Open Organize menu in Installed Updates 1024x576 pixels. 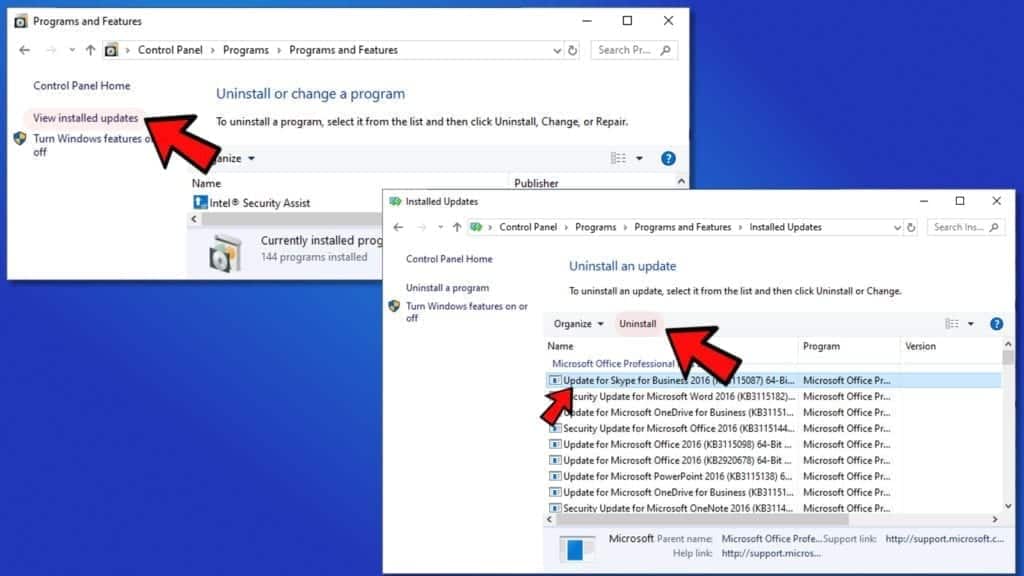tap(579, 324)
